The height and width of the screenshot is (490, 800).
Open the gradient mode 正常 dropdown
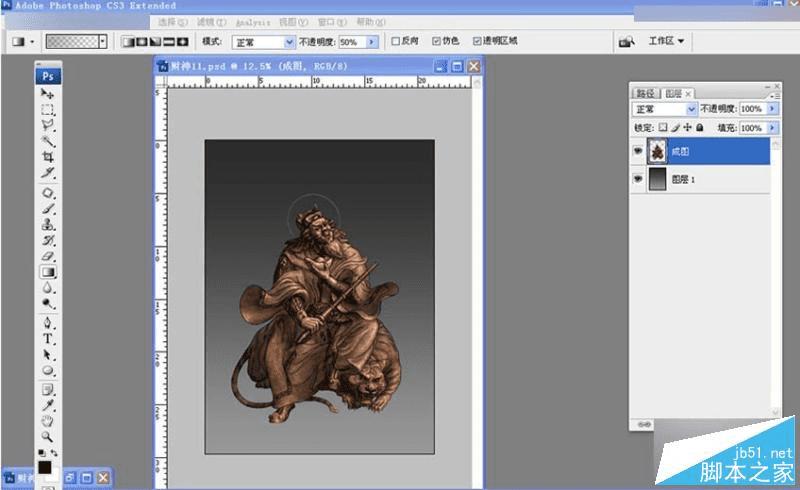coord(290,42)
